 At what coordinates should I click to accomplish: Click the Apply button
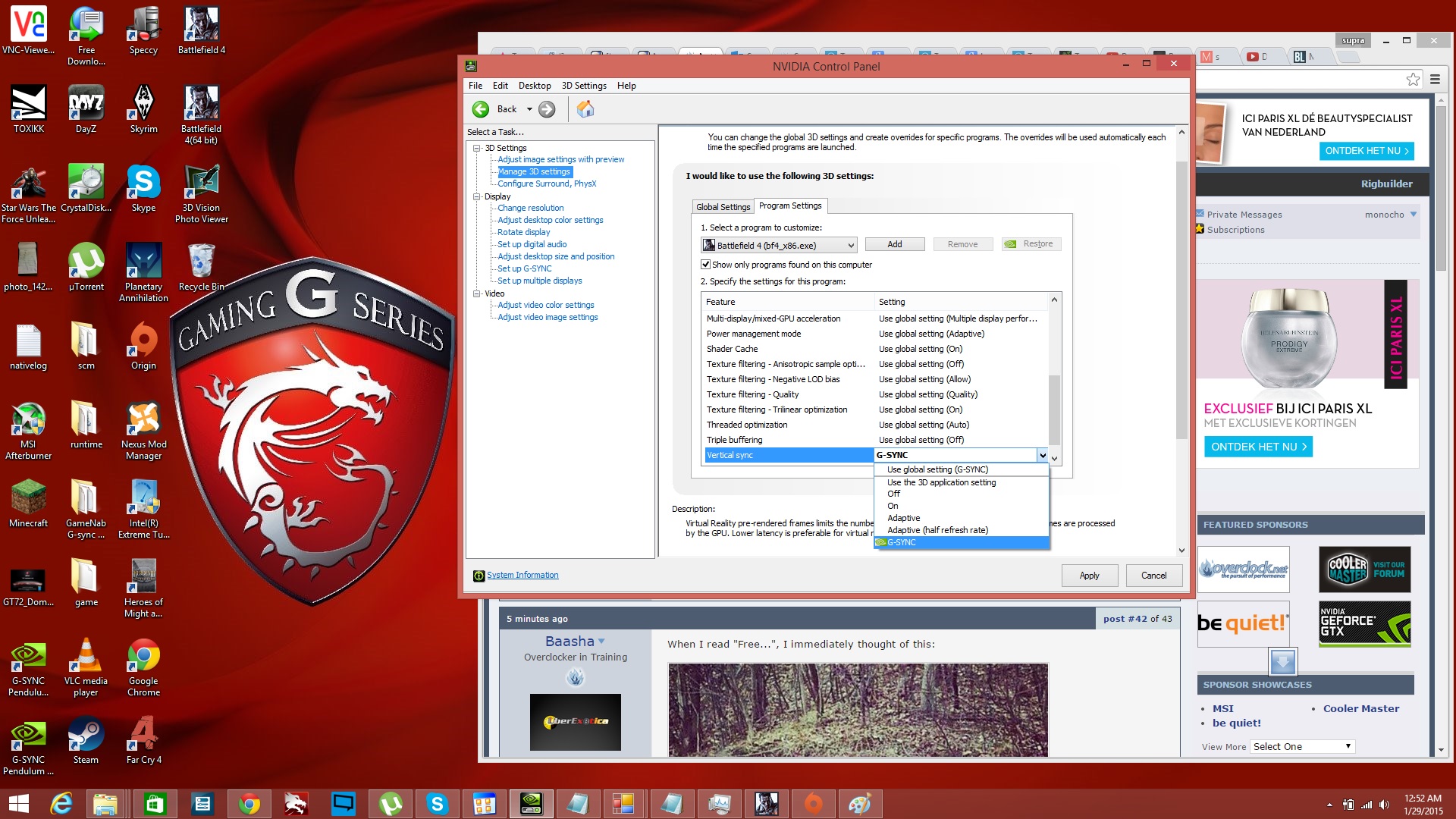pos(1089,576)
